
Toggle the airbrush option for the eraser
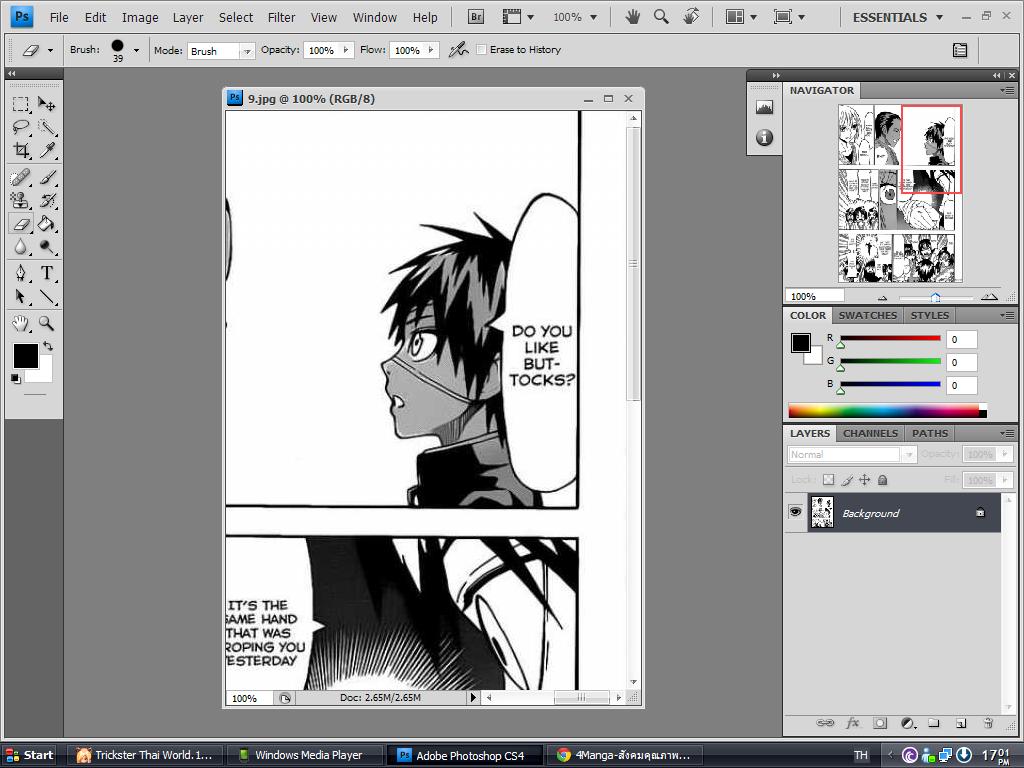click(x=458, y=50)
